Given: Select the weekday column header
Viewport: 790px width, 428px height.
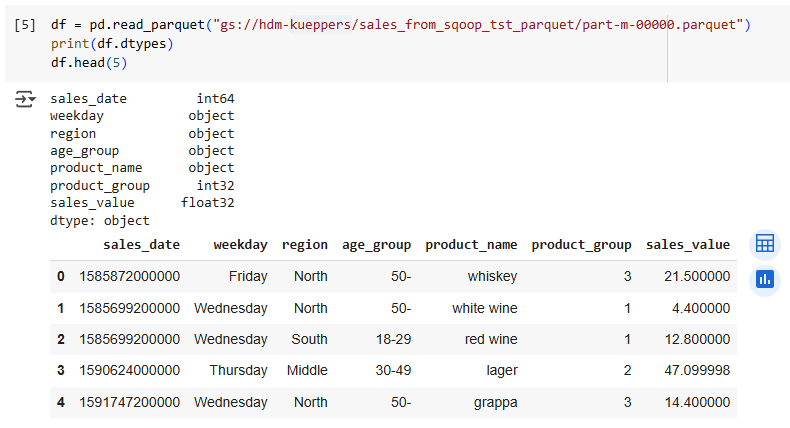Looking at the screenshot, I should pos(240,244).
